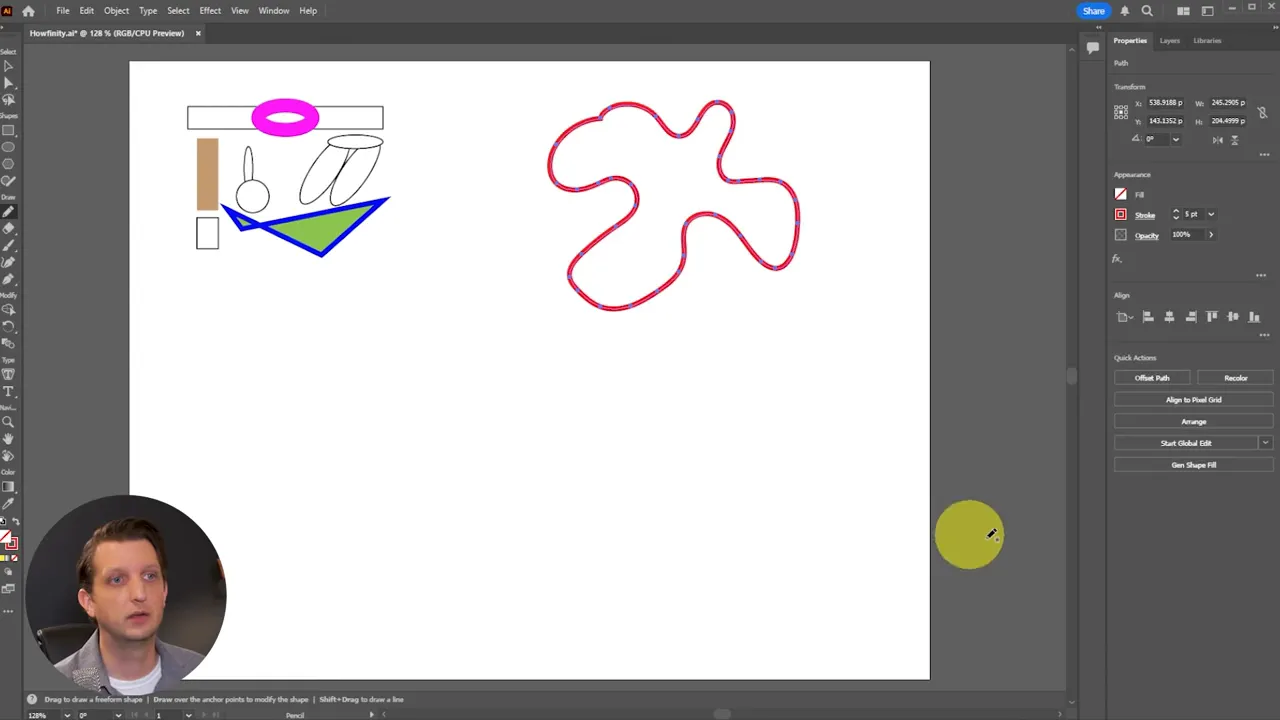
Task: Select the Pencil tool in the Draw section
Action: point(9,211)
